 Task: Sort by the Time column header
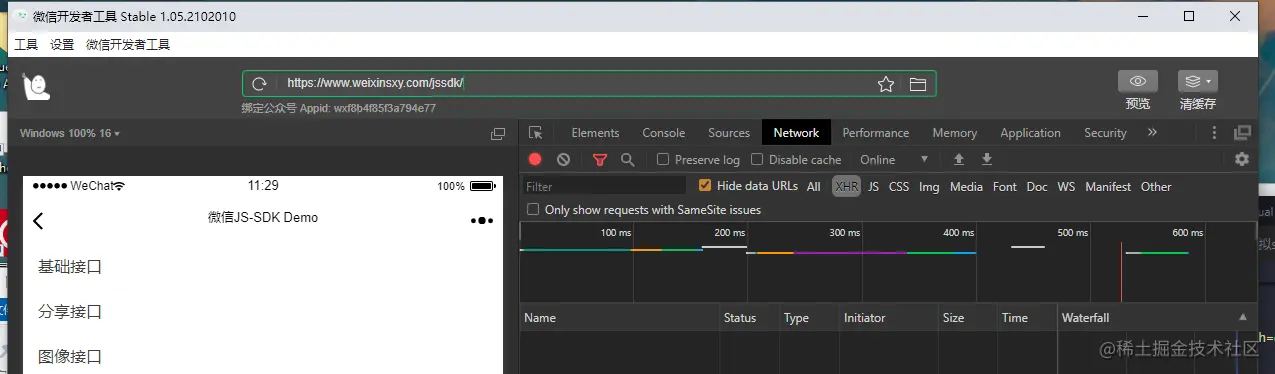point(1027,318)
